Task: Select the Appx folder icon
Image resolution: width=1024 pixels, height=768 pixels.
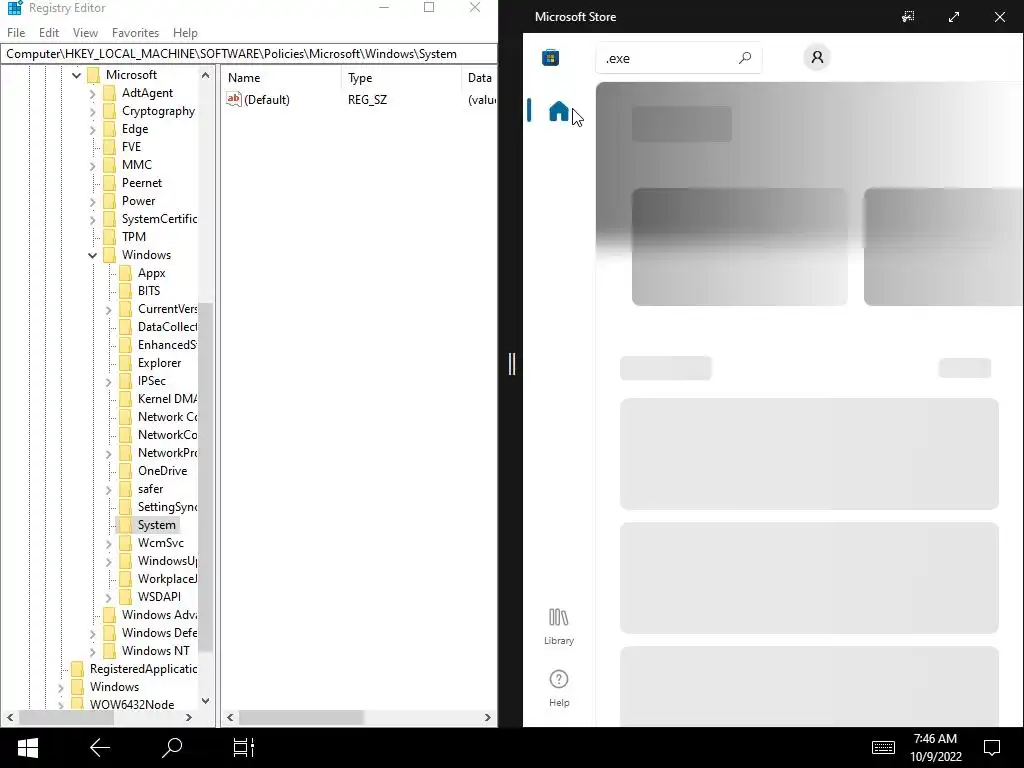Action: [125, 273]
